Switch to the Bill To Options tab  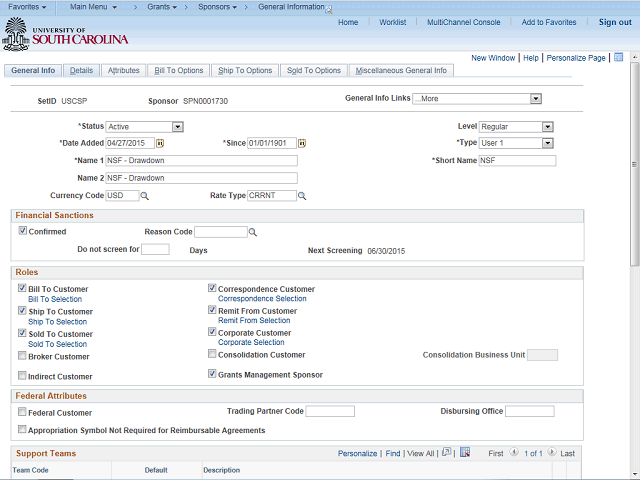point(178,71)
